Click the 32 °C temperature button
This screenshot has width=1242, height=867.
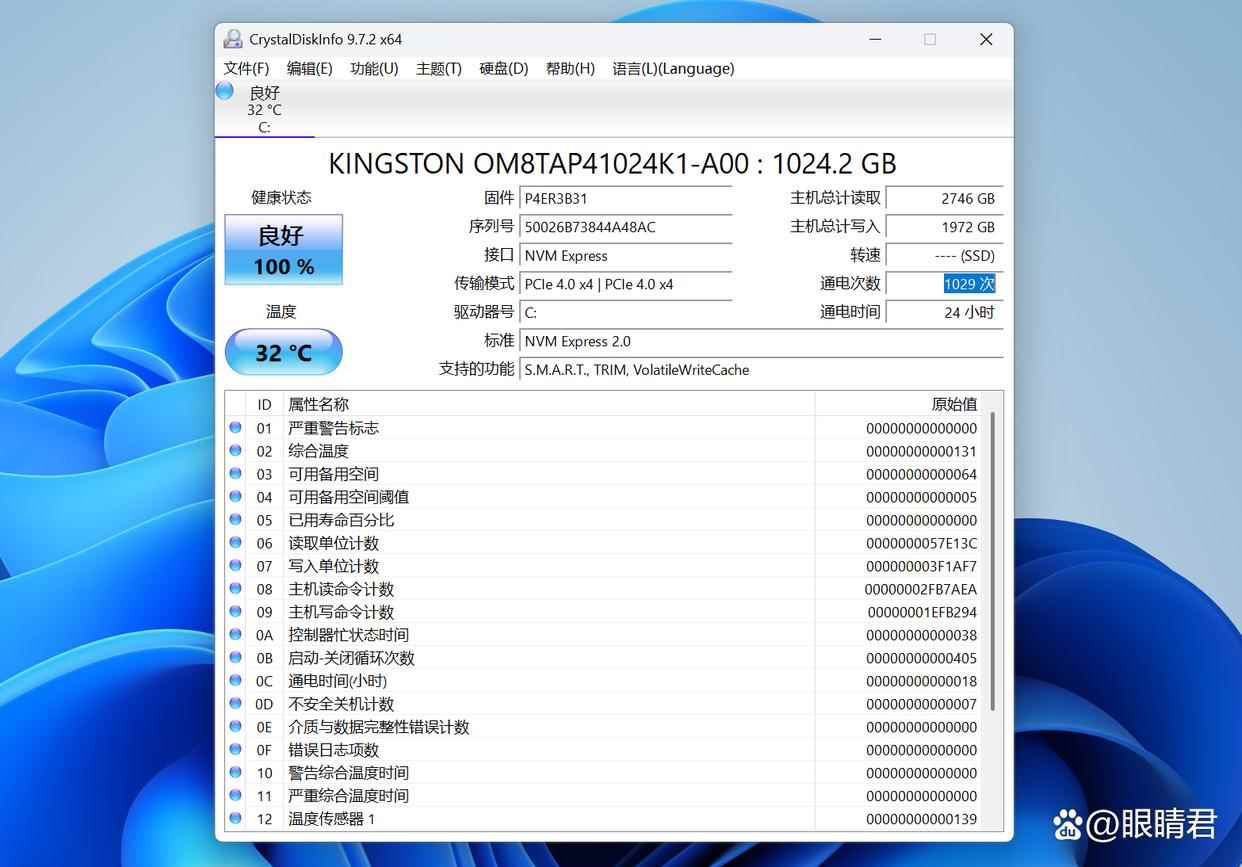pyautogui.click(x=283, y=352)
